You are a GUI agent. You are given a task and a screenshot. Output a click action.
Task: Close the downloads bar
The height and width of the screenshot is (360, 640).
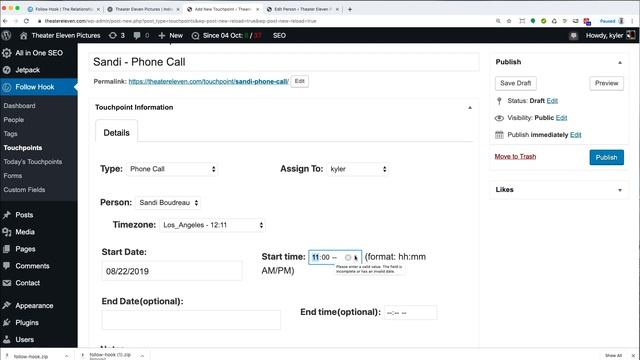pyautogui.click(x=633, y=356)
